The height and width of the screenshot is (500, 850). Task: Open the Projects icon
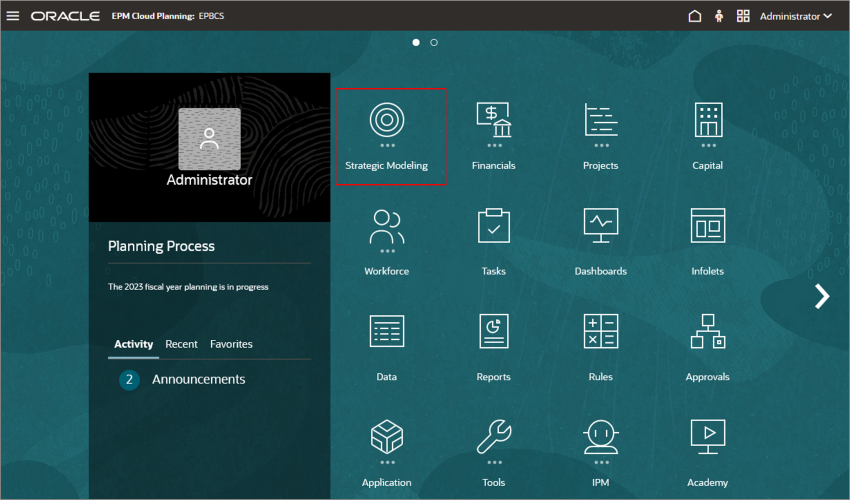601,120
